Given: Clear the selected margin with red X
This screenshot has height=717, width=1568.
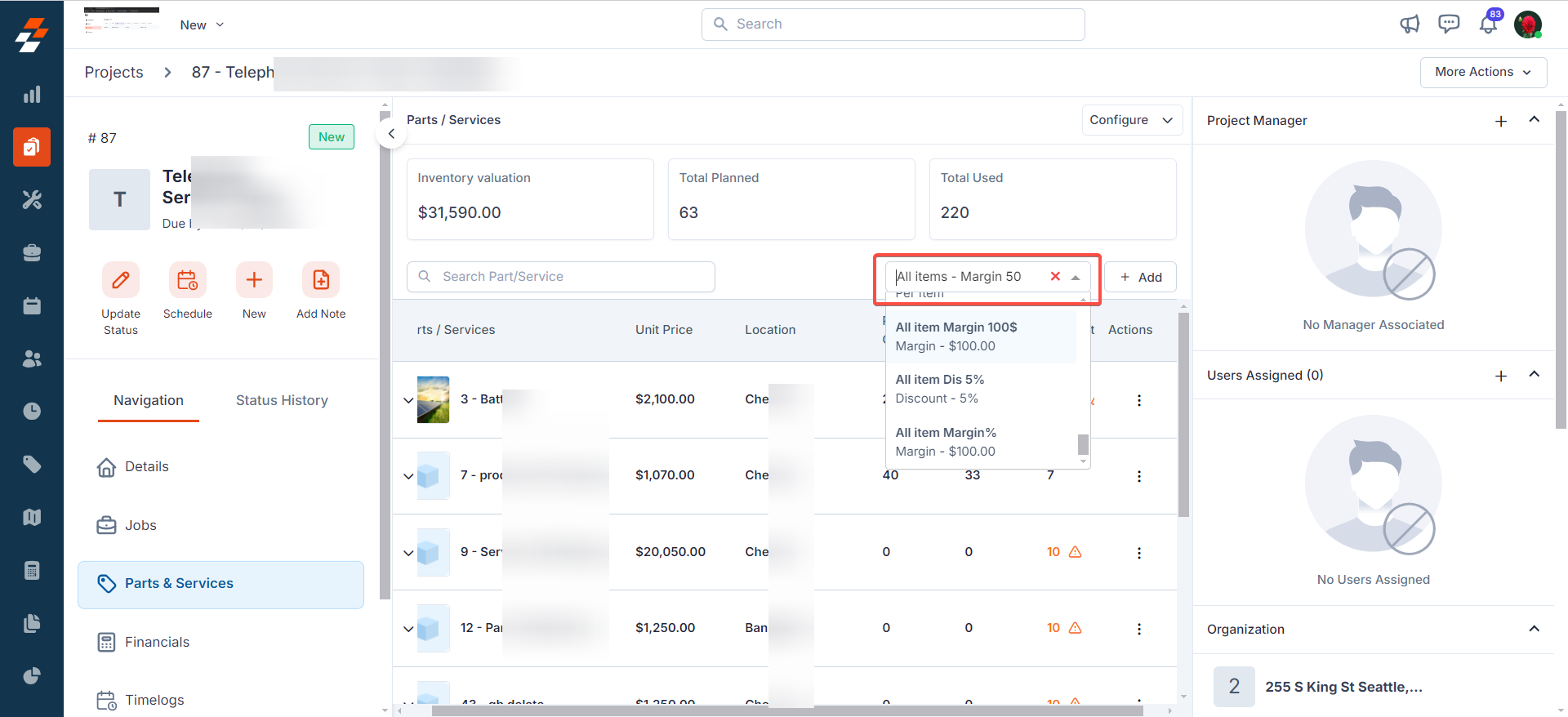Looking at the screenshot, I should point(1055,277).
